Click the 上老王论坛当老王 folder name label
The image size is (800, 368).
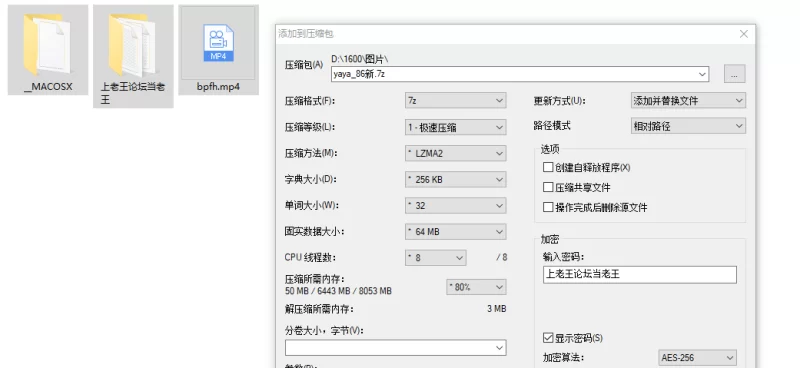[133, 93]
